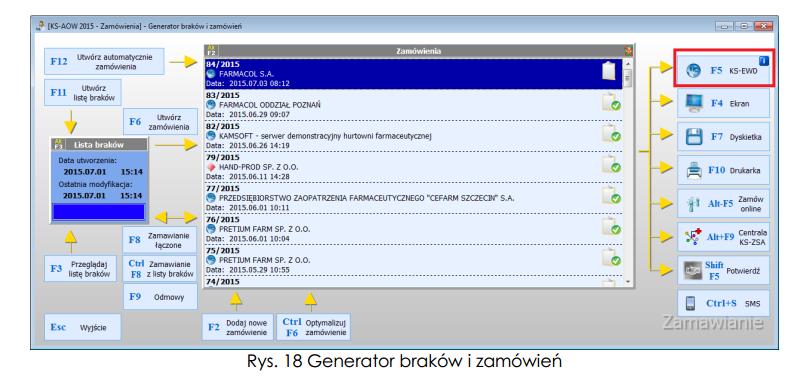The image size is (795, 383).
Task: Open Alt+F9 Centrala KS-ZSA
Action: coord(724,237)
